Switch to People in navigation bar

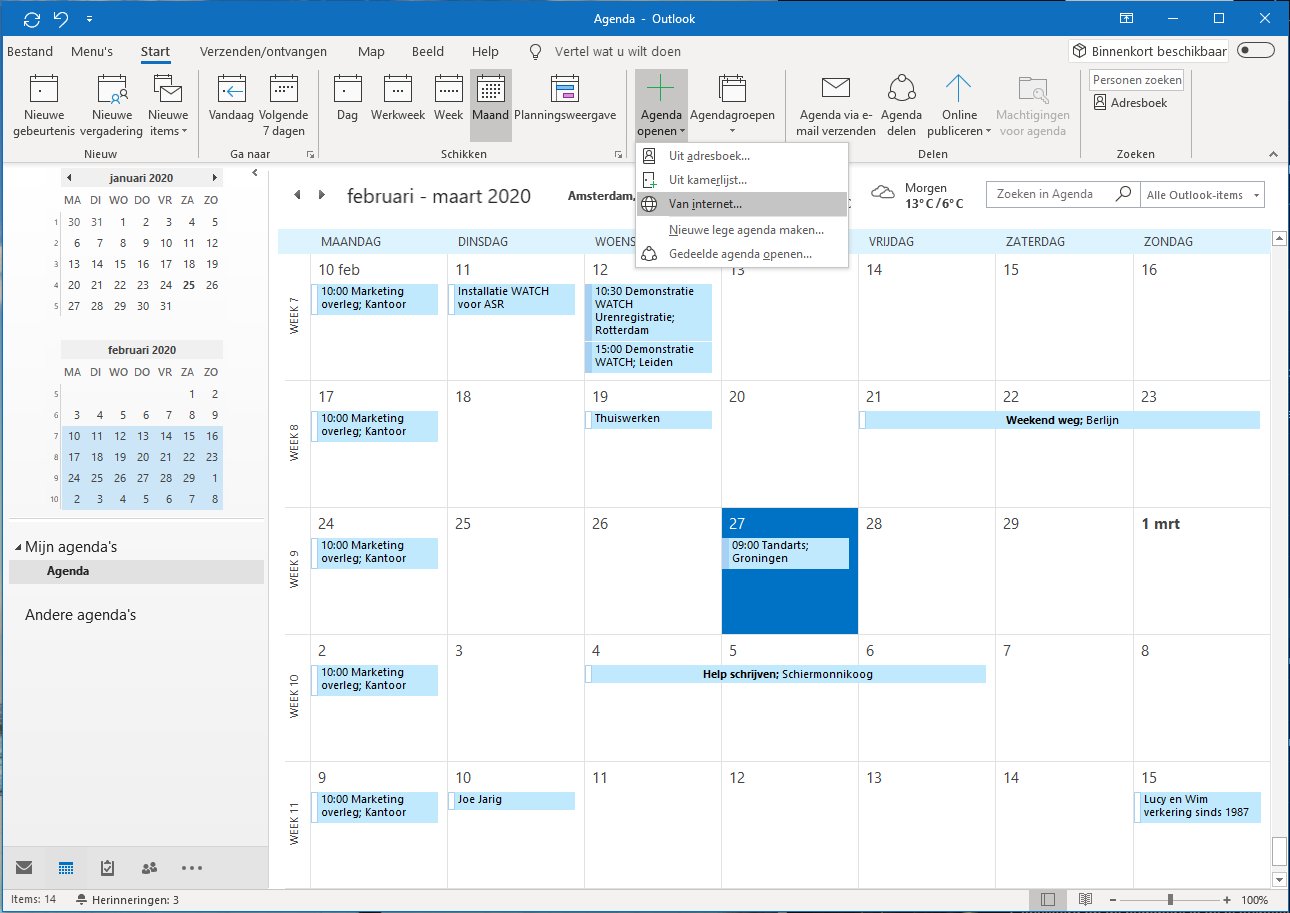click(150, 867)
